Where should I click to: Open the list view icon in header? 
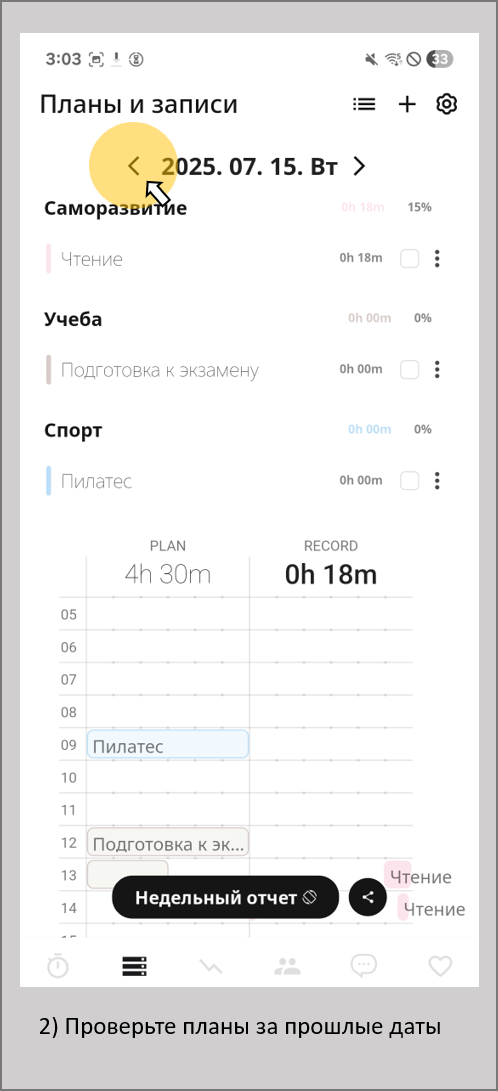(x=364, y=104)
